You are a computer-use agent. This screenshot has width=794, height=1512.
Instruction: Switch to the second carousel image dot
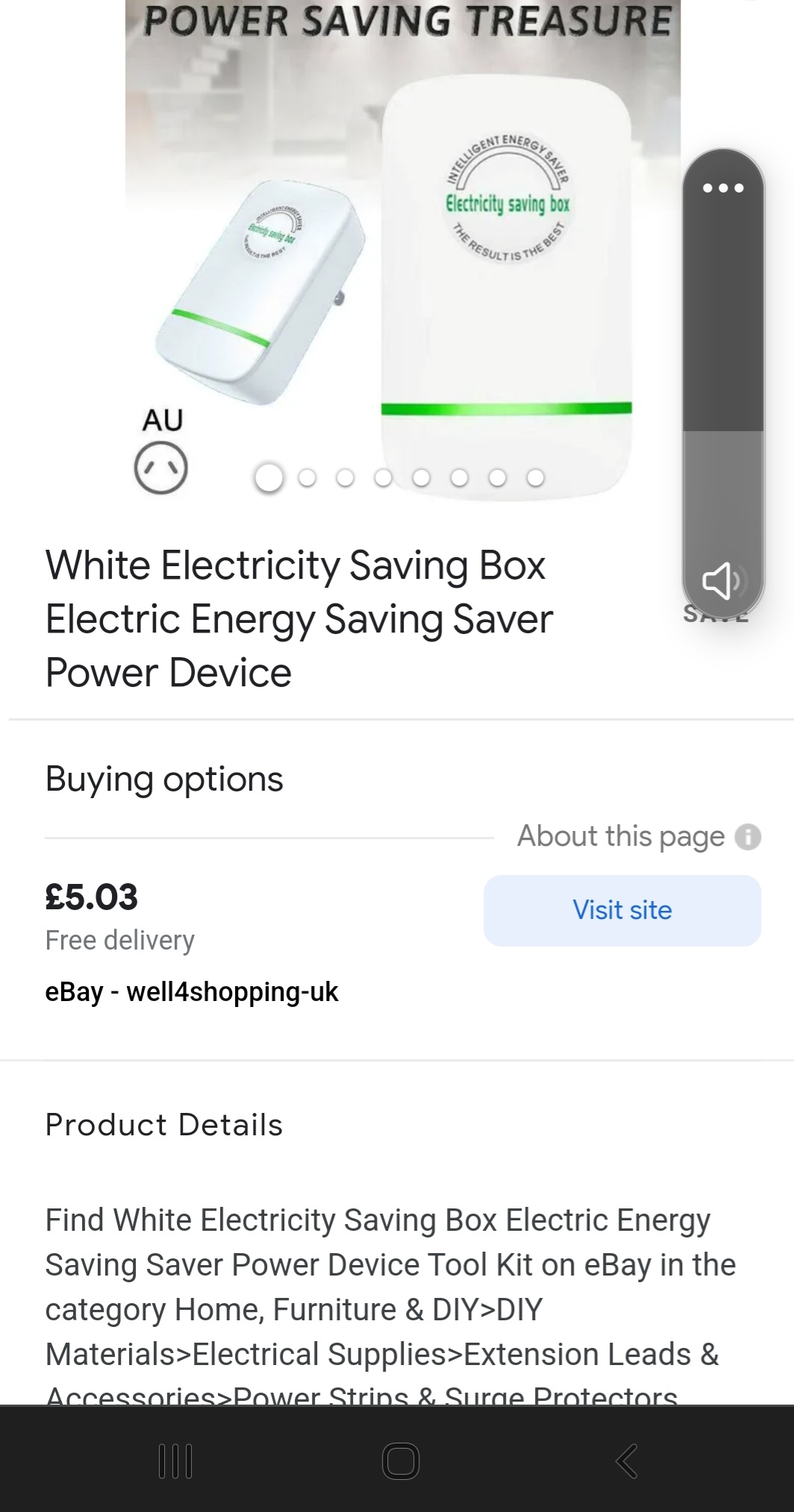307,477
